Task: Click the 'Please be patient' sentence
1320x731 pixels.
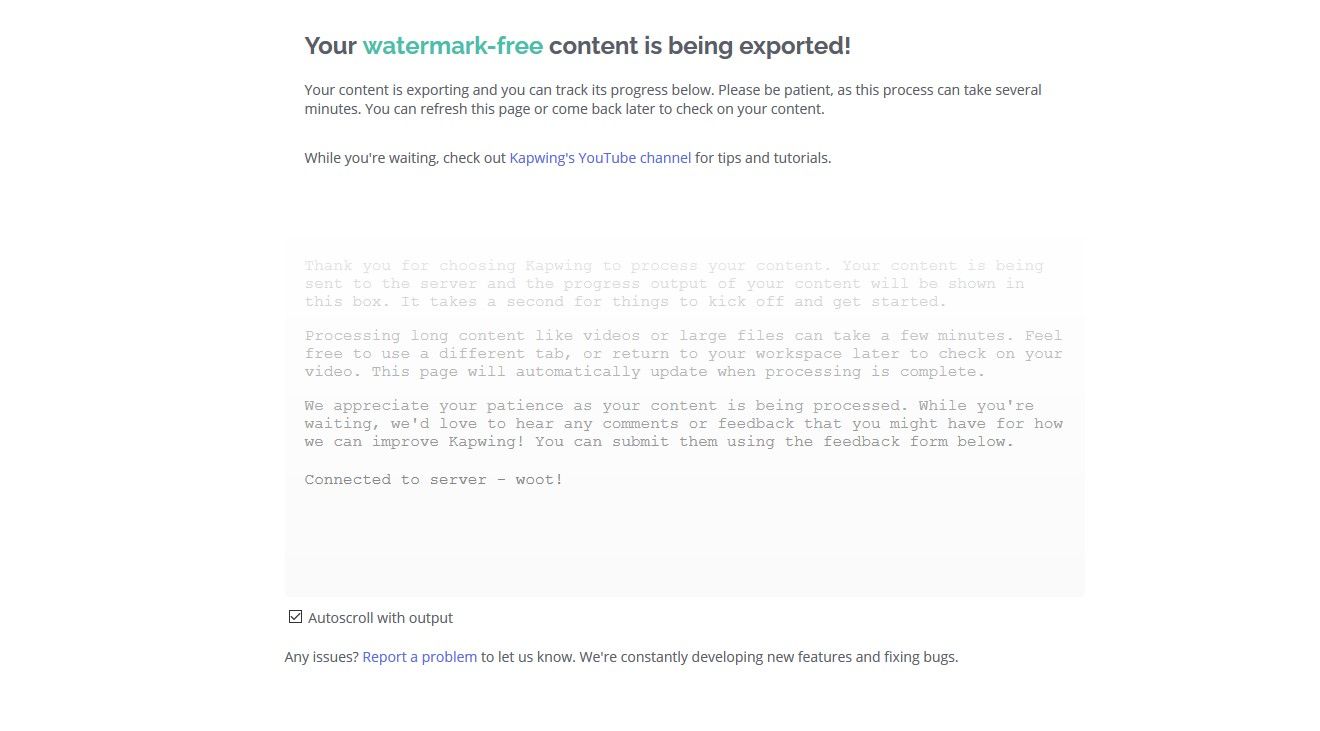Action: (880, 90)
